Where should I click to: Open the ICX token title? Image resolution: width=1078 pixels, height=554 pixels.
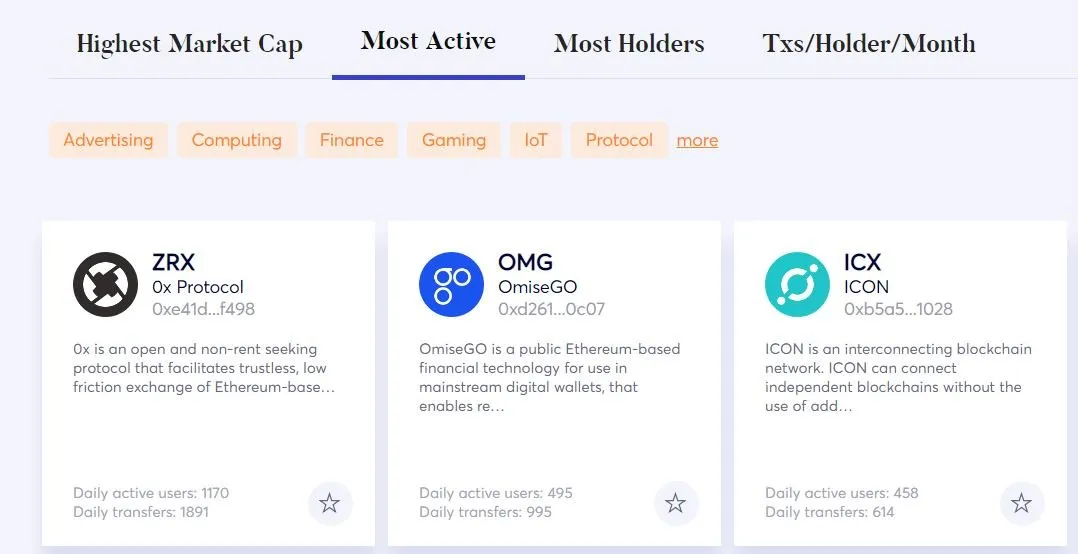862,262
